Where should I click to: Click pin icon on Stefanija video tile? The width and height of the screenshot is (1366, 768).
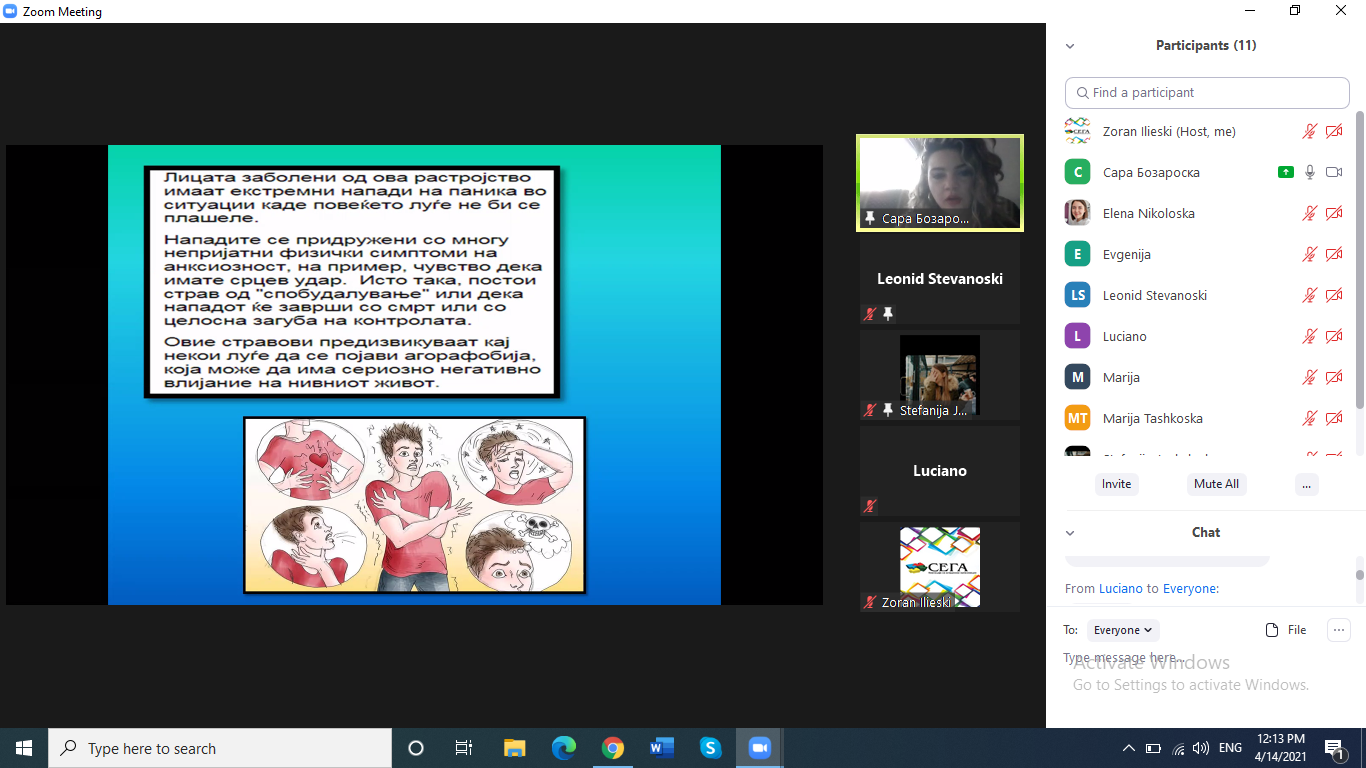pos(887,410)
